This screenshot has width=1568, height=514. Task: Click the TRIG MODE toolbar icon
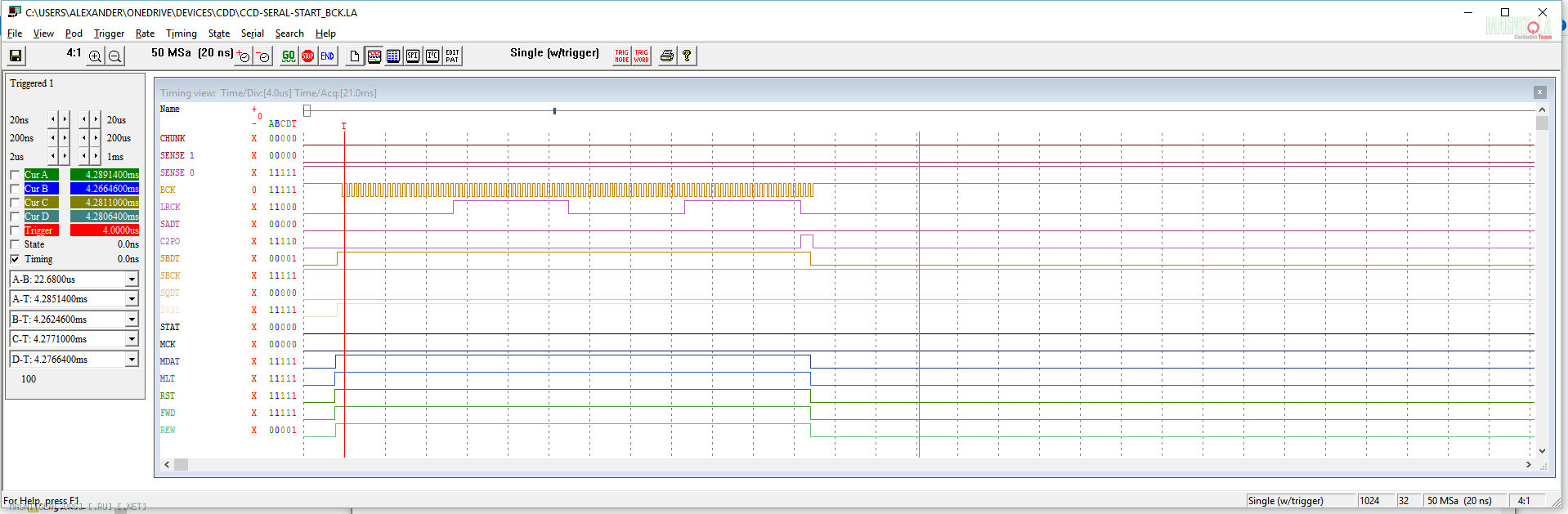point(622,56)
